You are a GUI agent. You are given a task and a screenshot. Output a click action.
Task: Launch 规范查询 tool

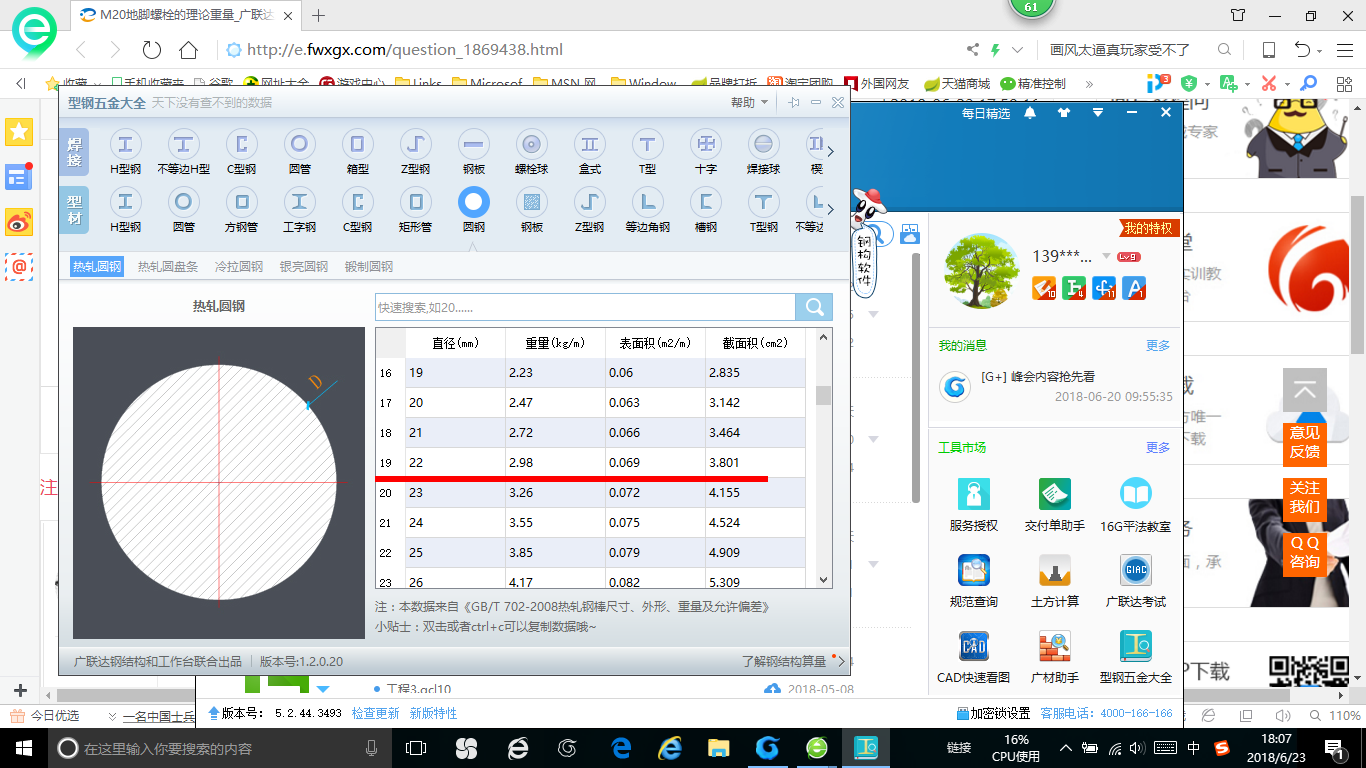[x=974, y=580]
